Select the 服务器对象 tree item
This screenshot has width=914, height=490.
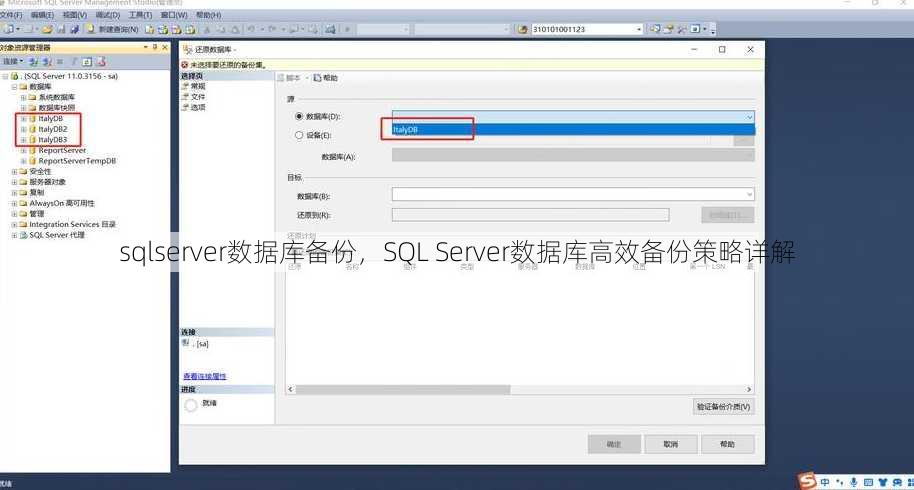click(x=47, y=182)
